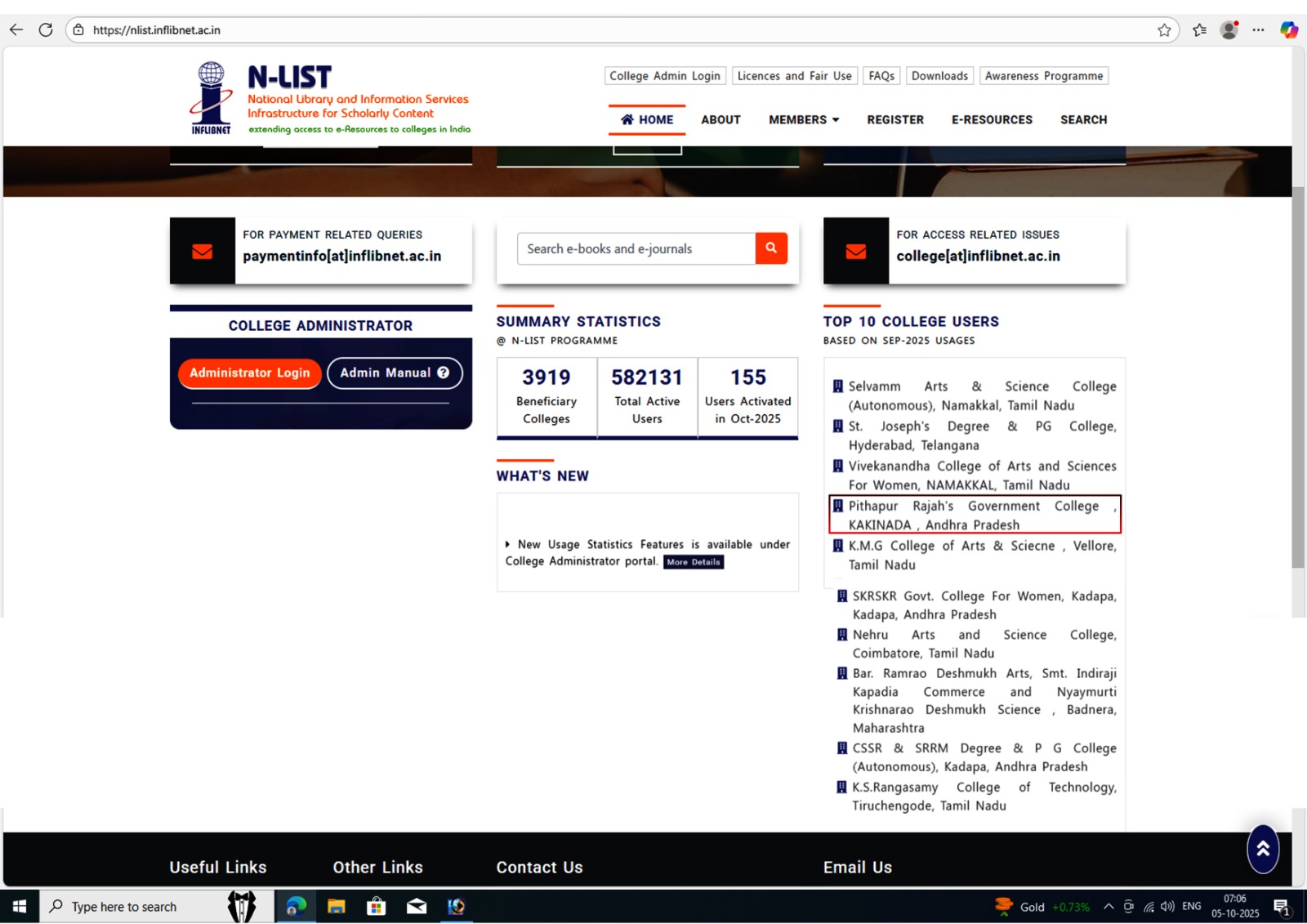Viewport: 1307px width, 924px height.
Task: Click the orange search magnifier button
Action: pyautogui.click(x=770, y=248)
